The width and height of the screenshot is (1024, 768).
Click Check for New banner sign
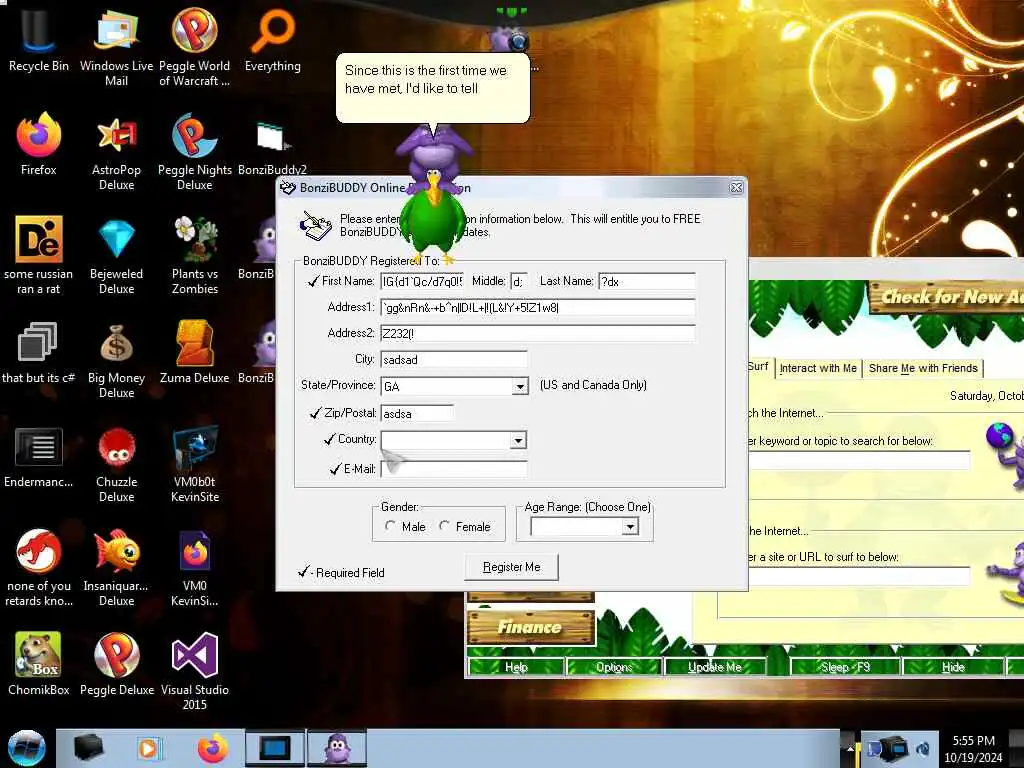(946, 297)
